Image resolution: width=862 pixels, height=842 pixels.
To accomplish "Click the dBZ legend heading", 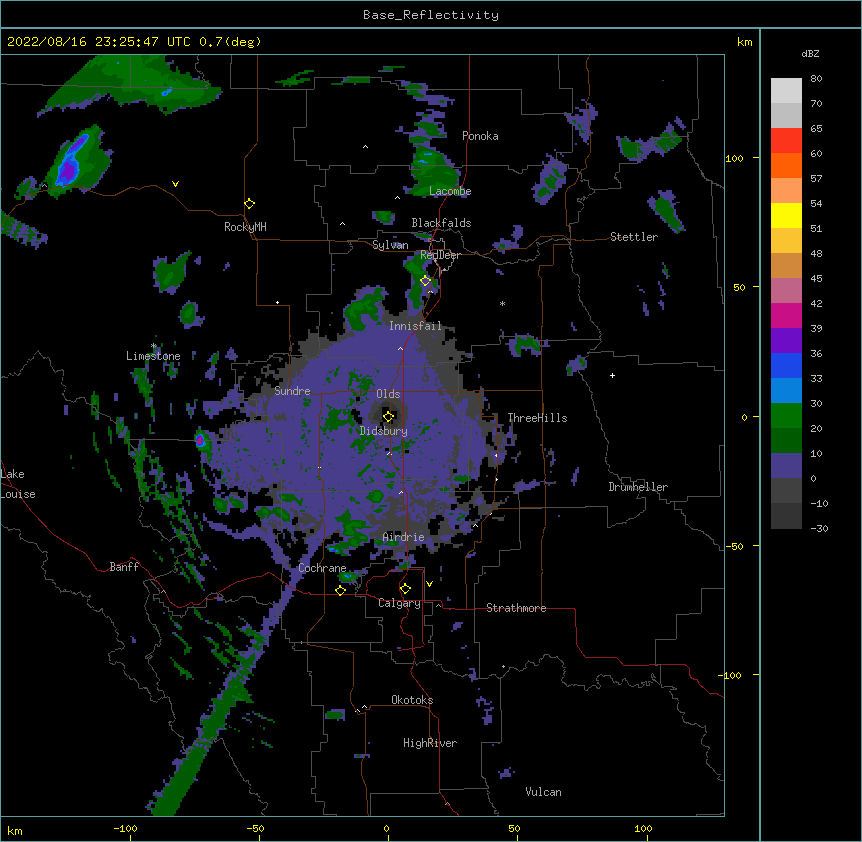I will click(810, 54).
